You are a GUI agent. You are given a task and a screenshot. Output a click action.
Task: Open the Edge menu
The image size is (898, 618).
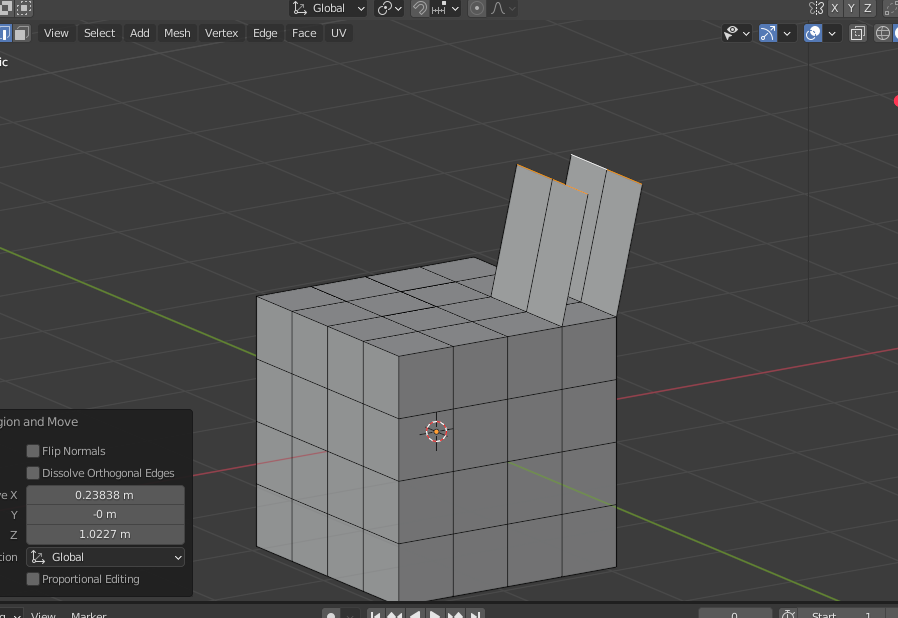pos(265,33)
